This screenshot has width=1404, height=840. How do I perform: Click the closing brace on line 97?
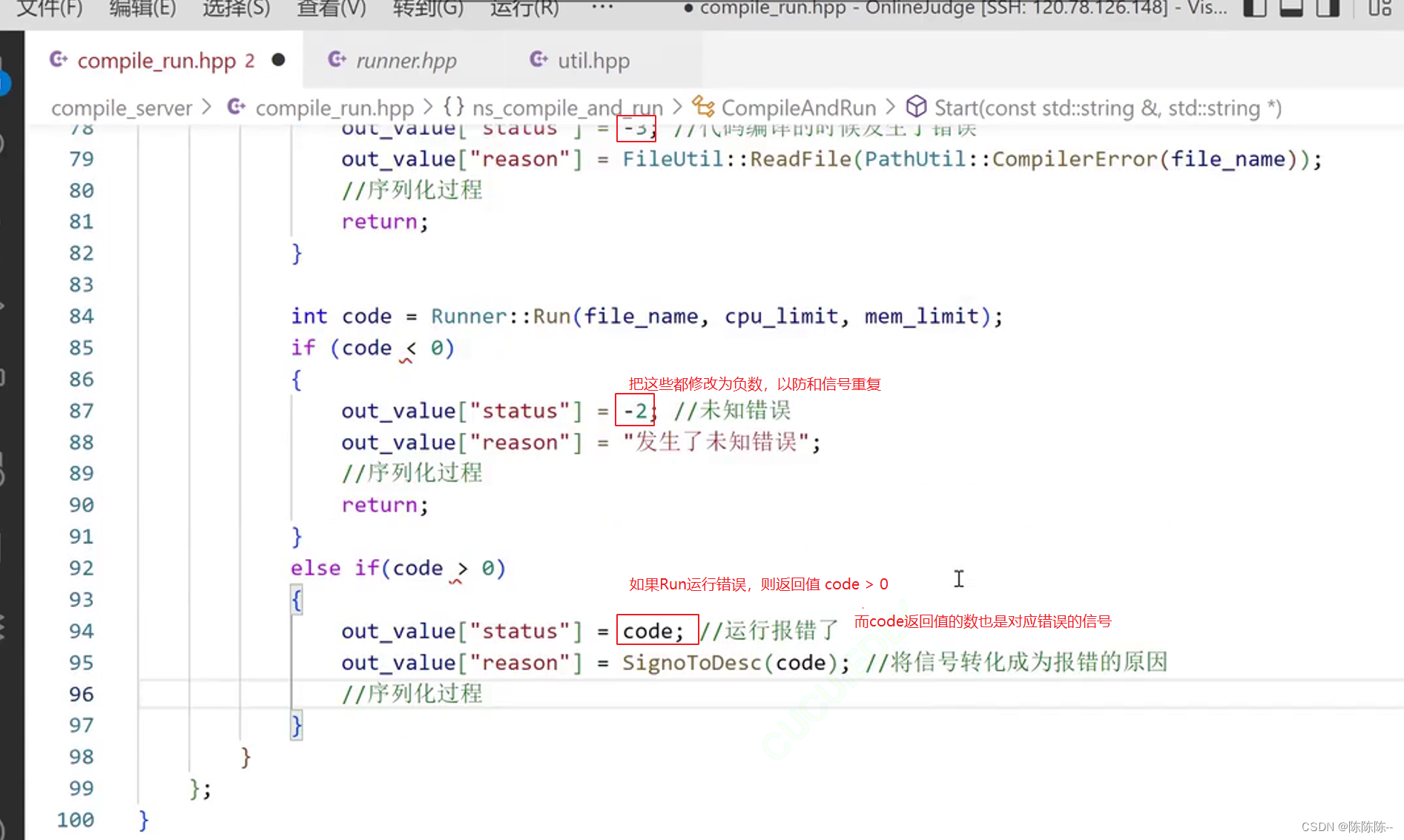297,726
